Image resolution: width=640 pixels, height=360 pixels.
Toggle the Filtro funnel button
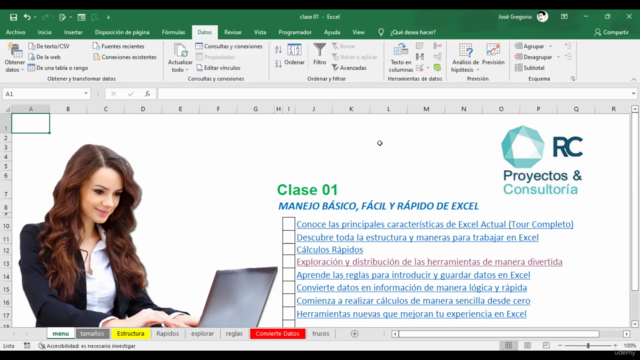[320, 54]
